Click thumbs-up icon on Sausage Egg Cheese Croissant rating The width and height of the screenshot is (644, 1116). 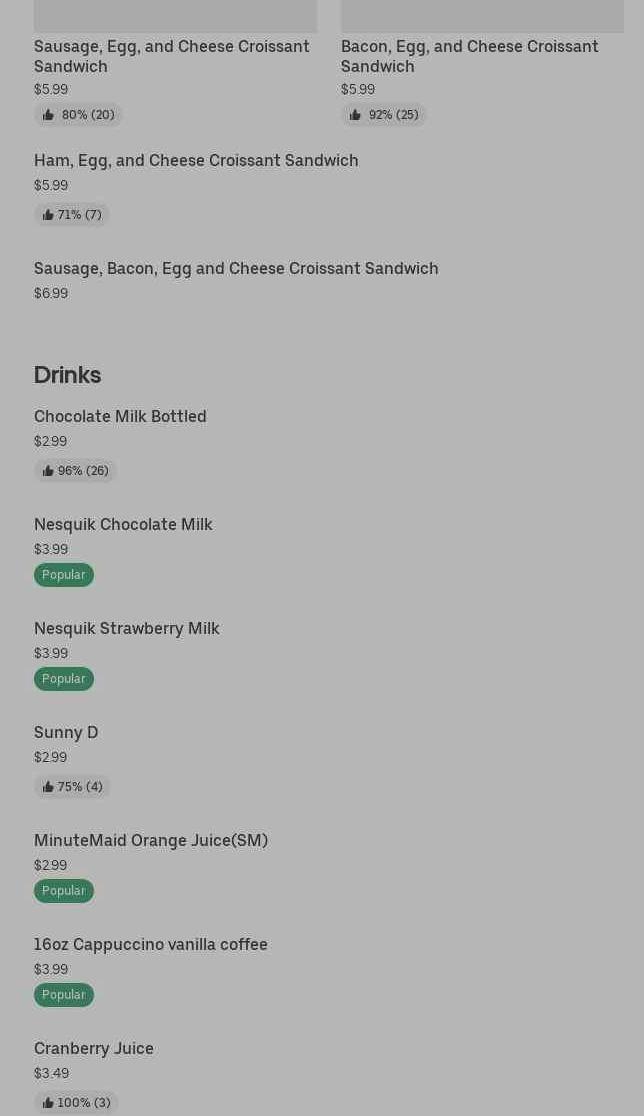(x=48, y=115)
